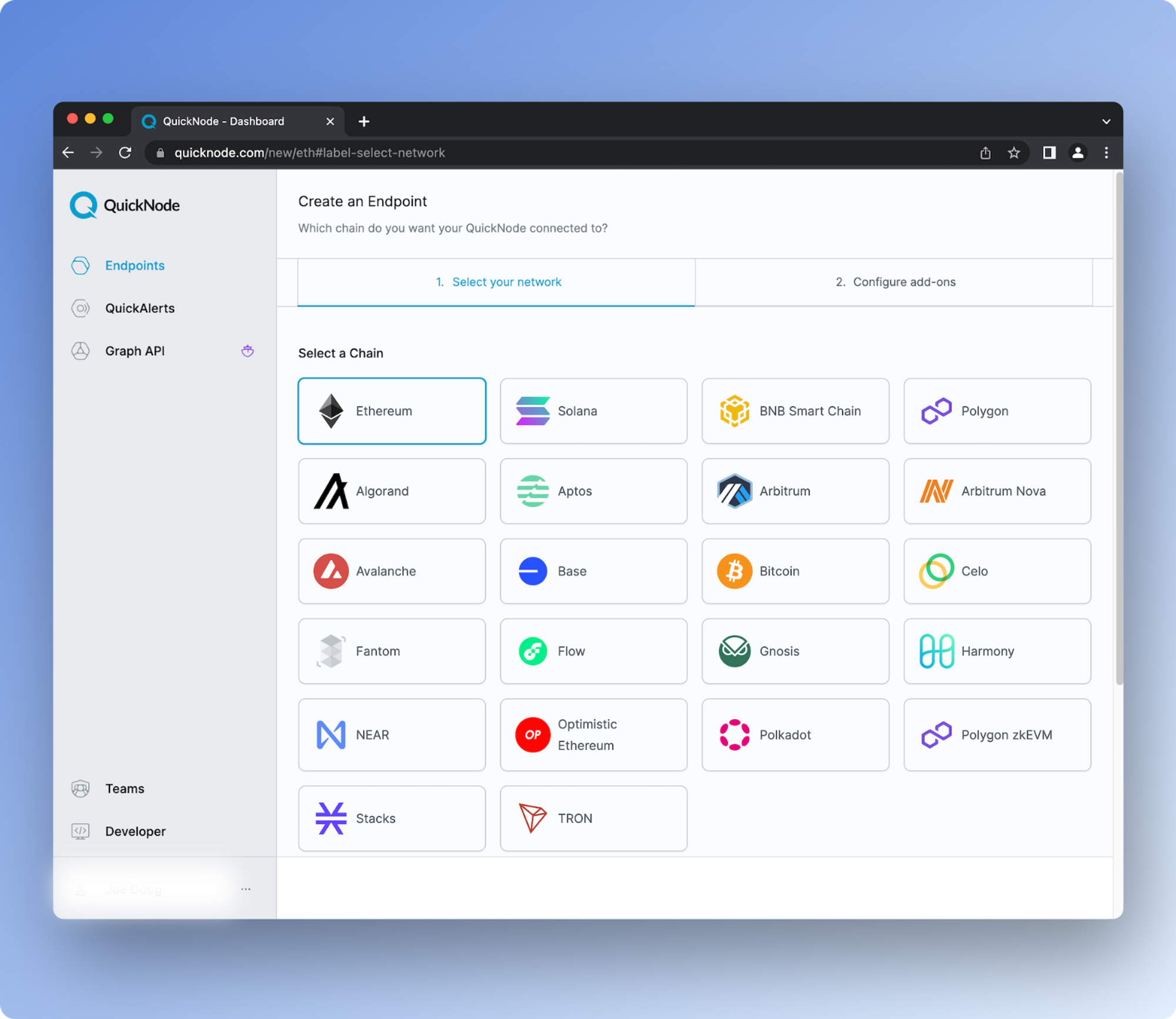Open Endpoints in the sidebar
This screenshot has height=1019, width=1176.
135,266
